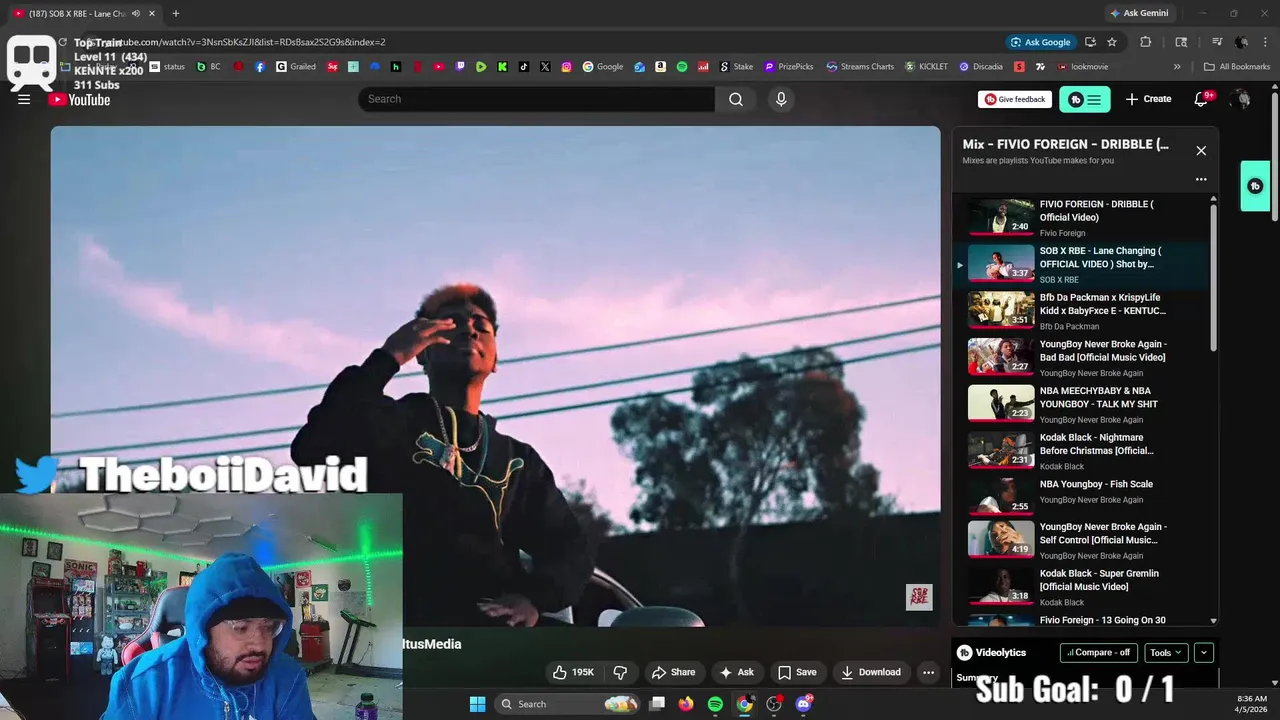Click the Windows taskbar search box
This screenshot has width=1280, height=720.
coord(567,704)
